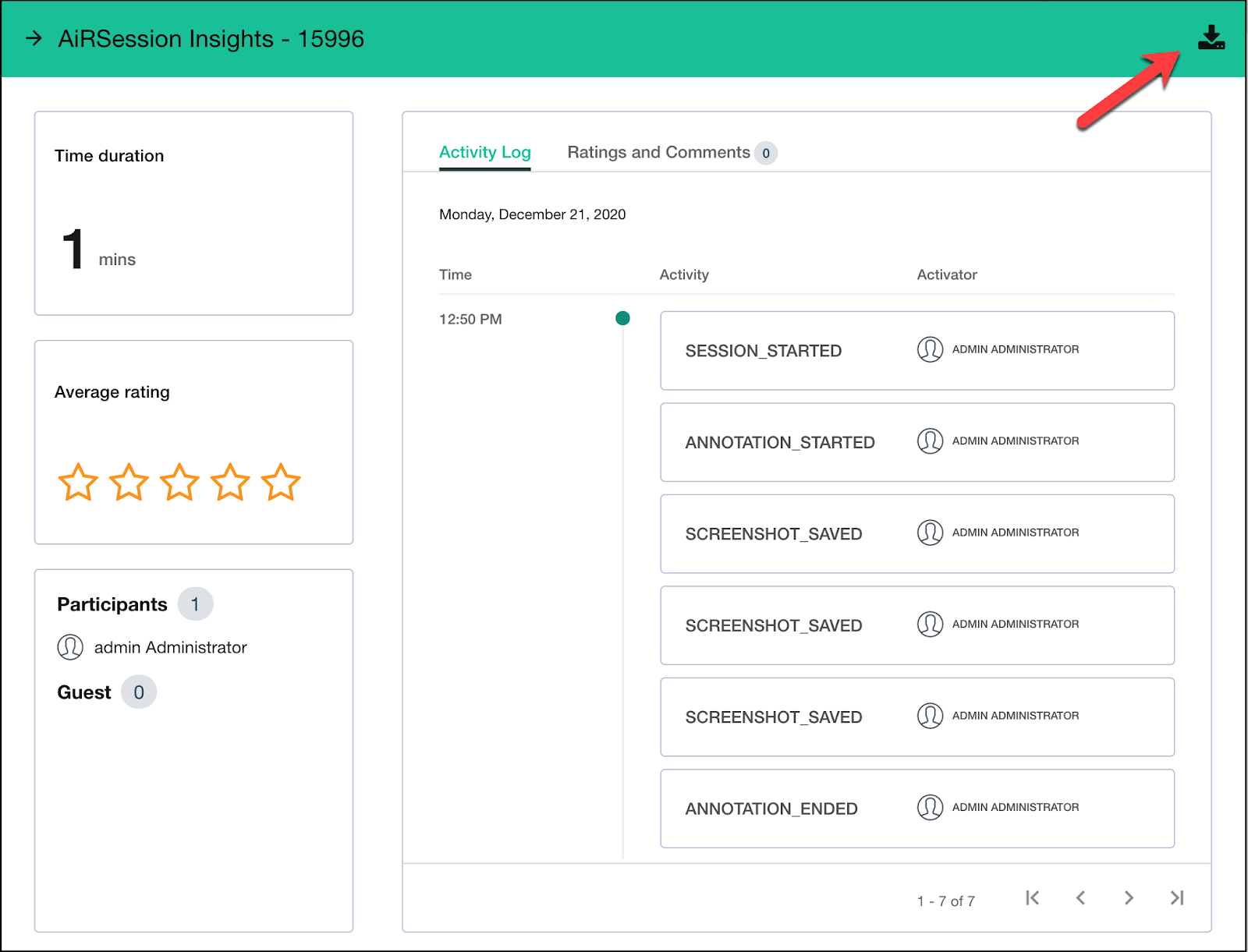Viewport: 1248px width, 952px height.
Task: Click the AiRSession Insights - 15996 title
Action: [x=211, y=38]
